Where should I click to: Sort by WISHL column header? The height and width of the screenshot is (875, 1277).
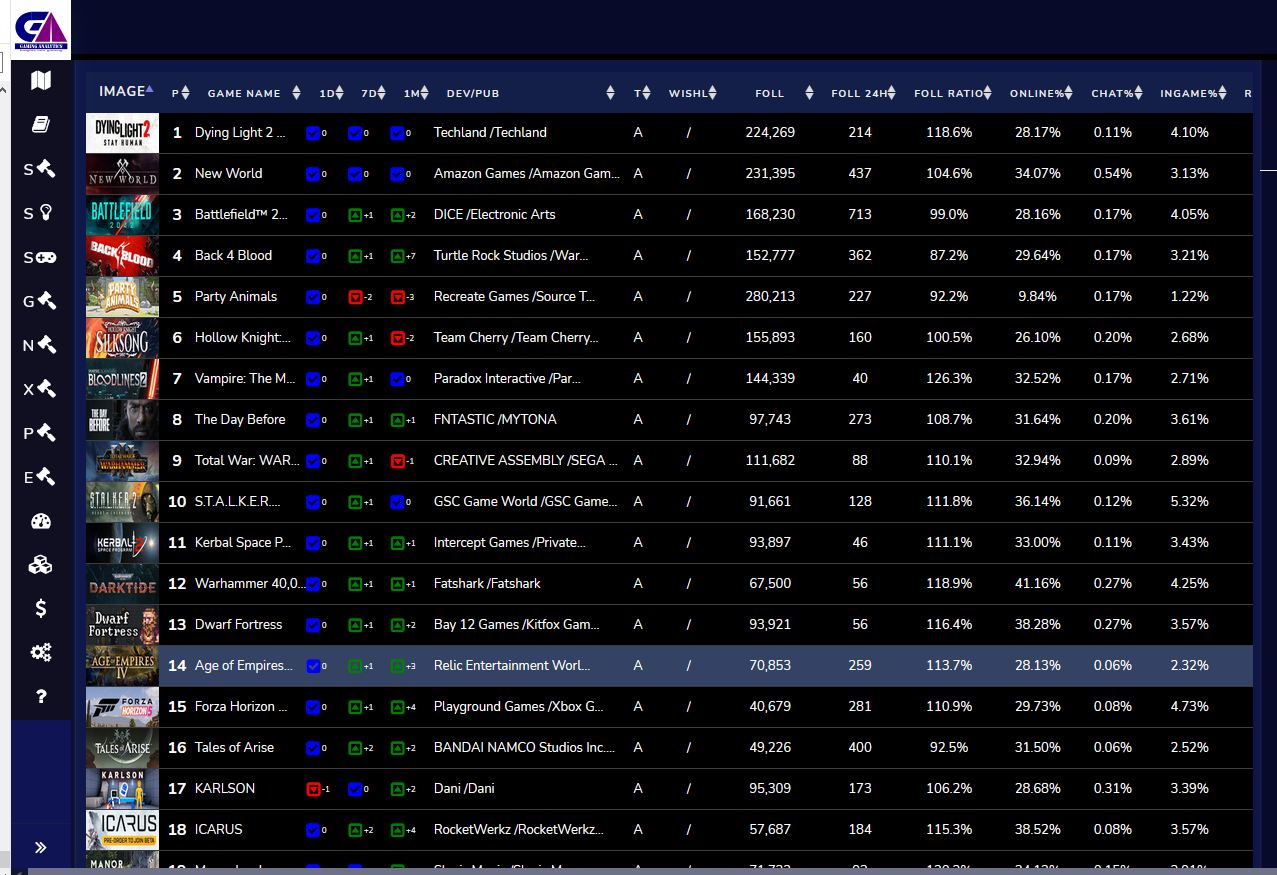tap(693, 93)
